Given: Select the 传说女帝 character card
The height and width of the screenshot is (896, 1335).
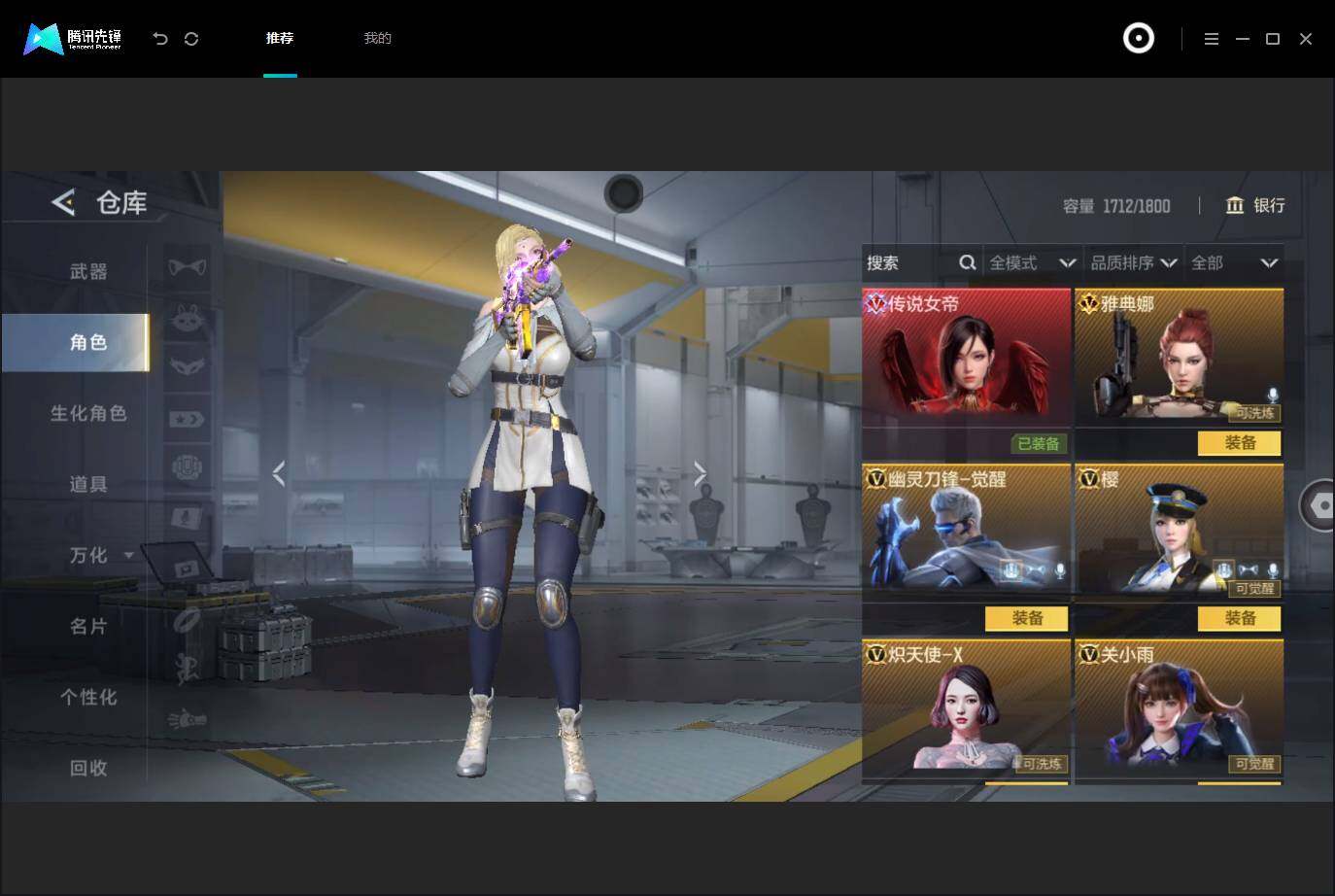Looking at the screenshot, I should 967,357.
